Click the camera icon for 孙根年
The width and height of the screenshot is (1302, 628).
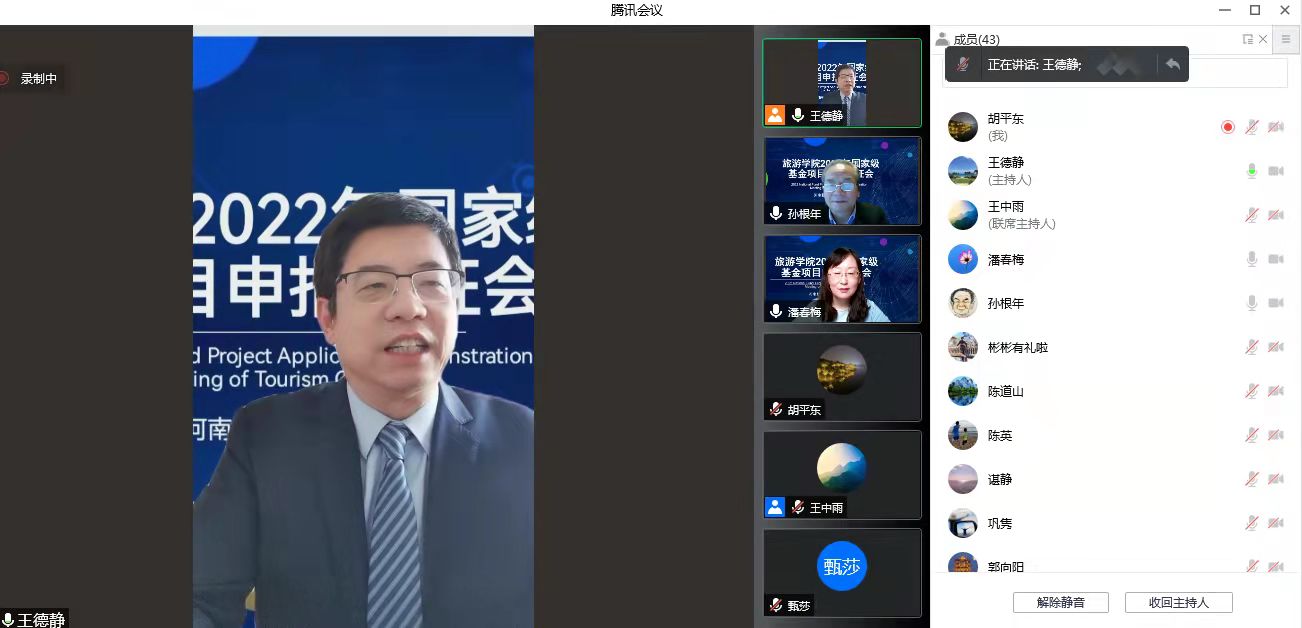[1275, 303]
